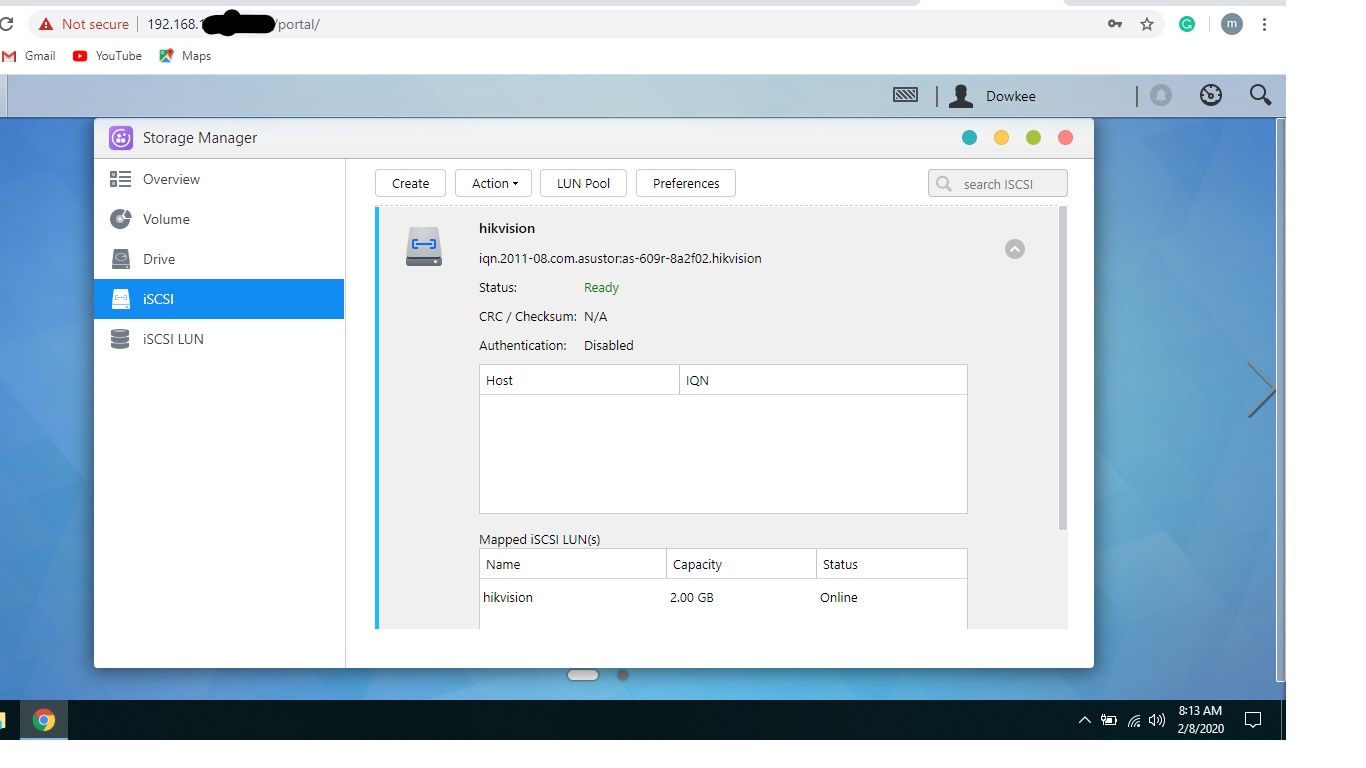Open the Action dropdown menu

[494, 183]
